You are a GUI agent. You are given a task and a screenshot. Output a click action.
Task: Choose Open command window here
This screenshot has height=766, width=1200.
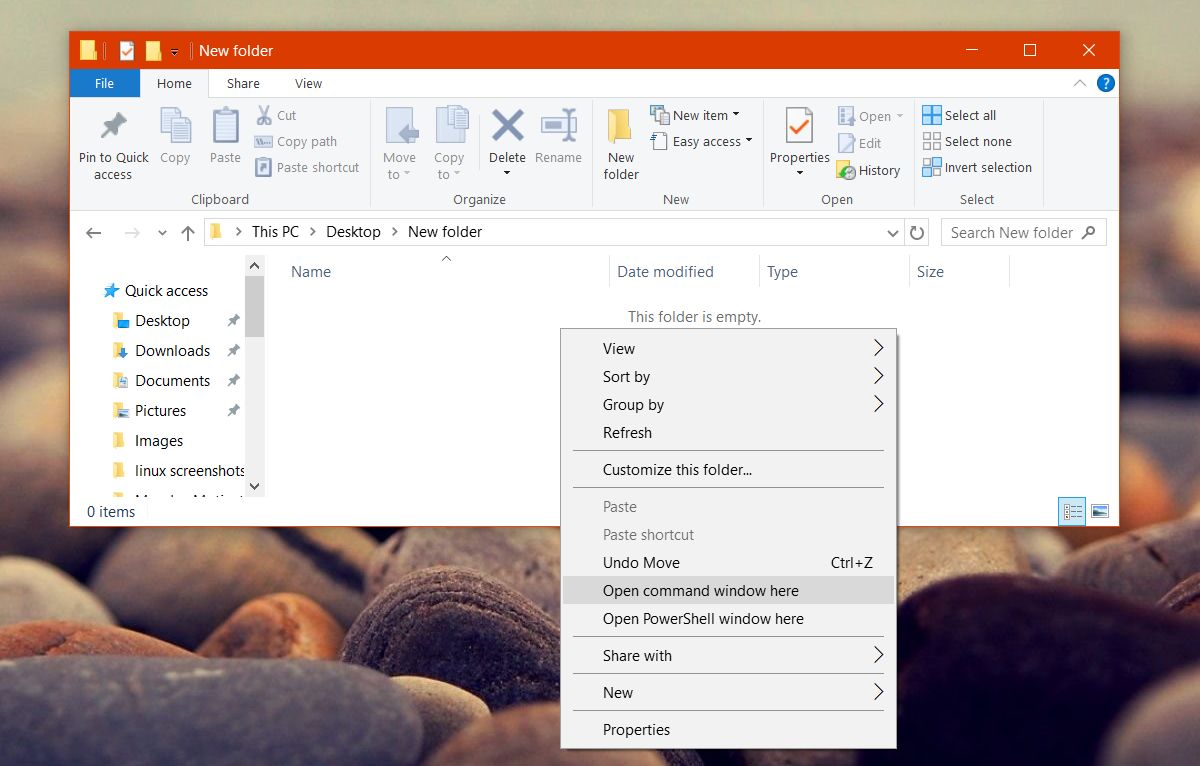(700, 590)
